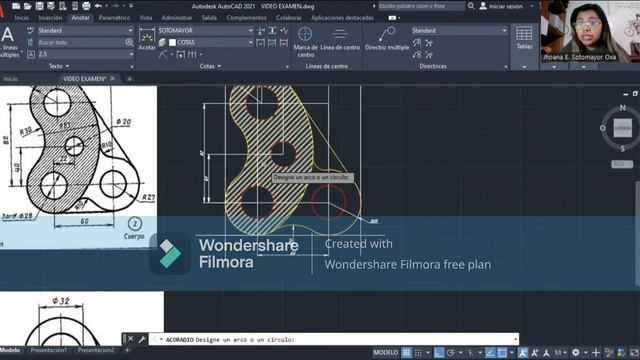Click the spell check icon in Texto panel
Viewport: 640px width, 360px height.
[31, 31]
